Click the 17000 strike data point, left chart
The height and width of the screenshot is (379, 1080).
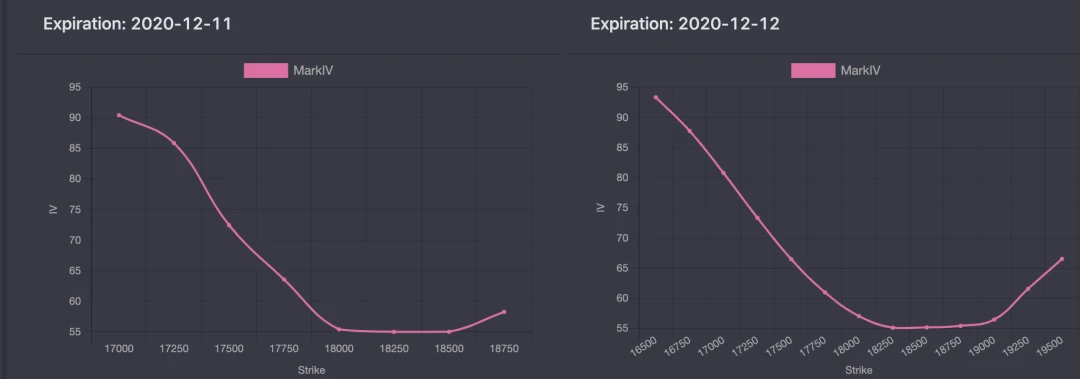click(x=118, y=115)
